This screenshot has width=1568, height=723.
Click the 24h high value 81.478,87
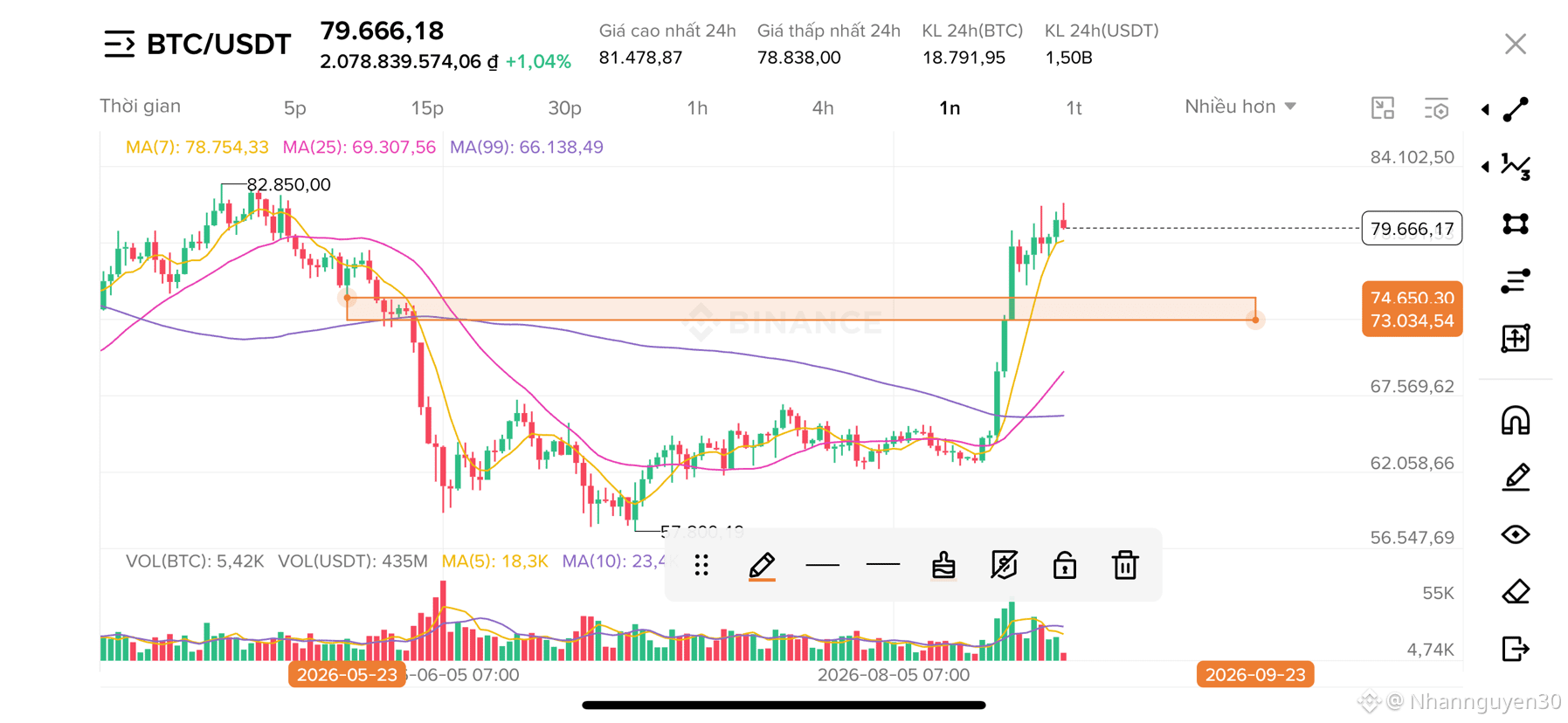[640, 58]
